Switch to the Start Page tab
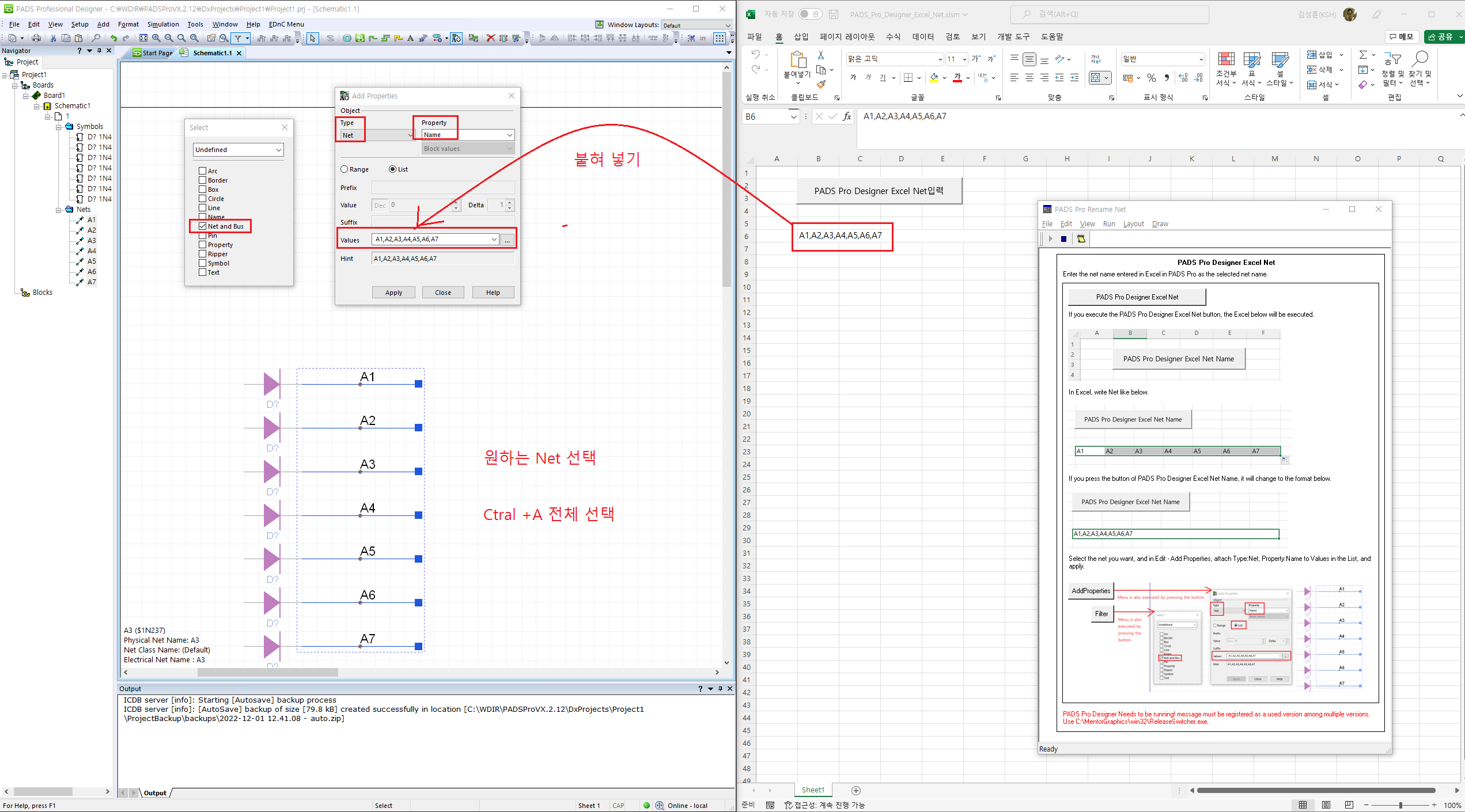 pos(153,53)
